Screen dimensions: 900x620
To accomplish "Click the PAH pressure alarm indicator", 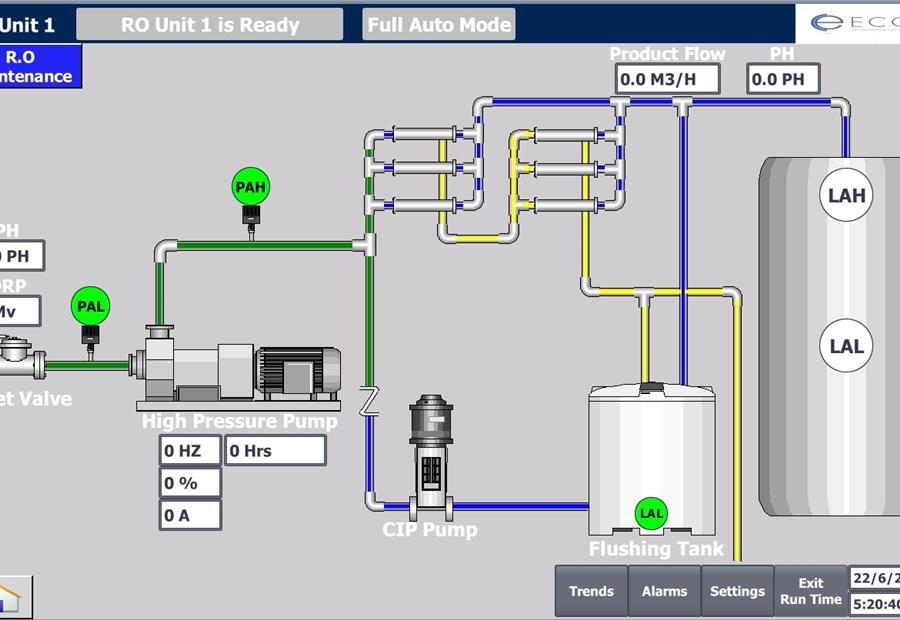I will pos(251,186).
